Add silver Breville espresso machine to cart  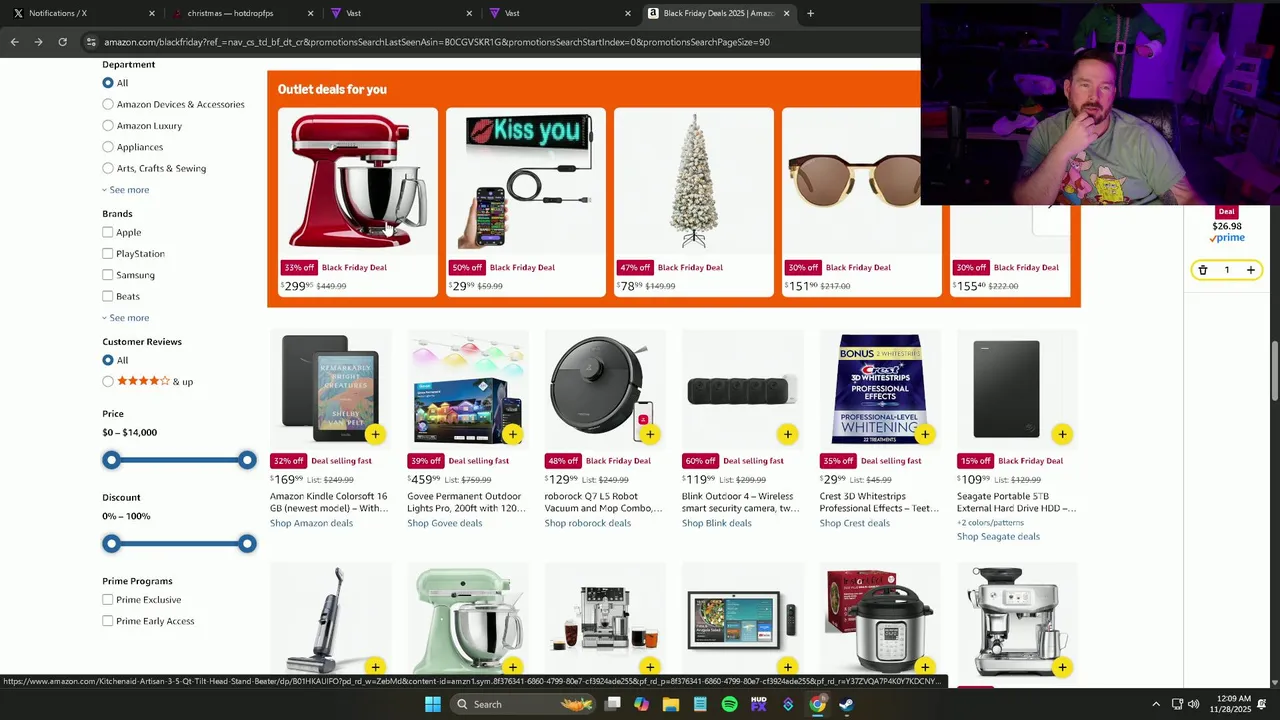1062,667
